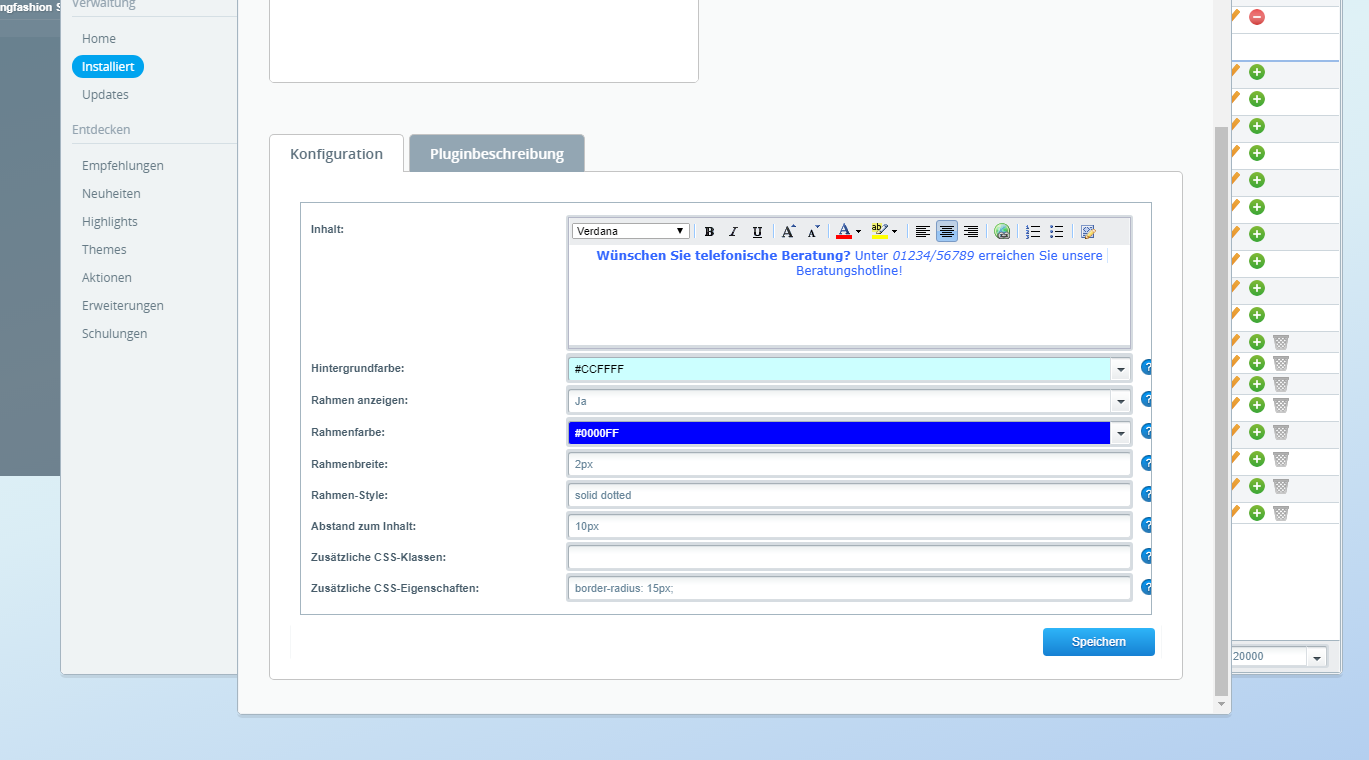Click the #0000FF frame color field

click(x=840, y=434)
